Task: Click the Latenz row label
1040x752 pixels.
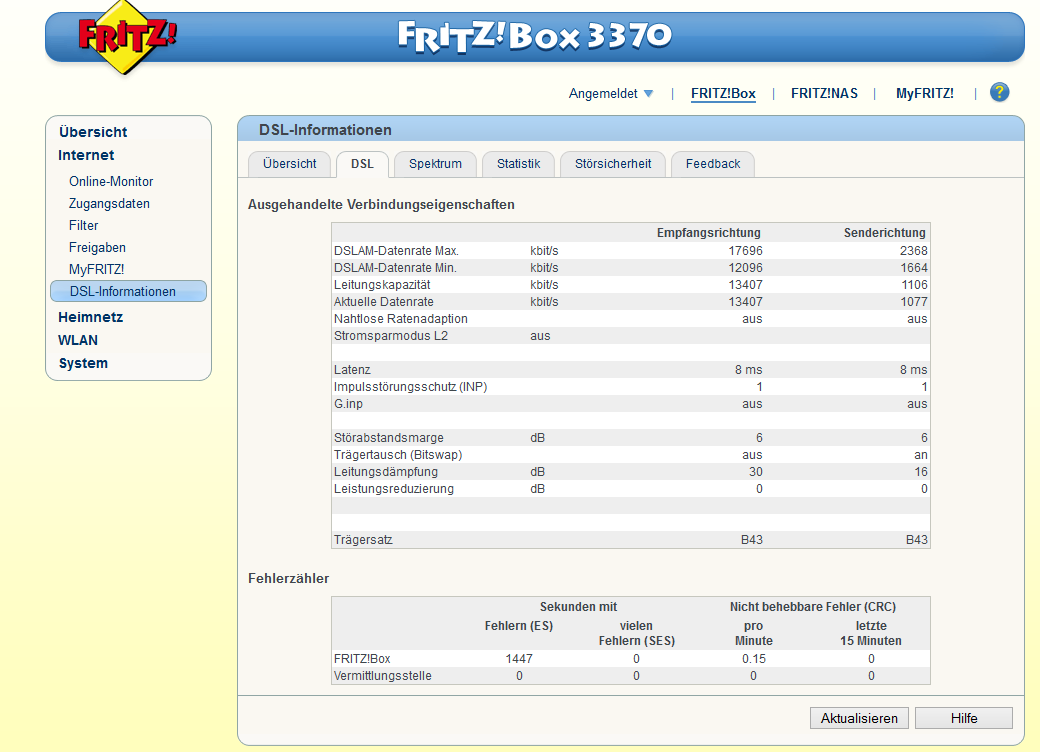Action: tap(352, 370)
